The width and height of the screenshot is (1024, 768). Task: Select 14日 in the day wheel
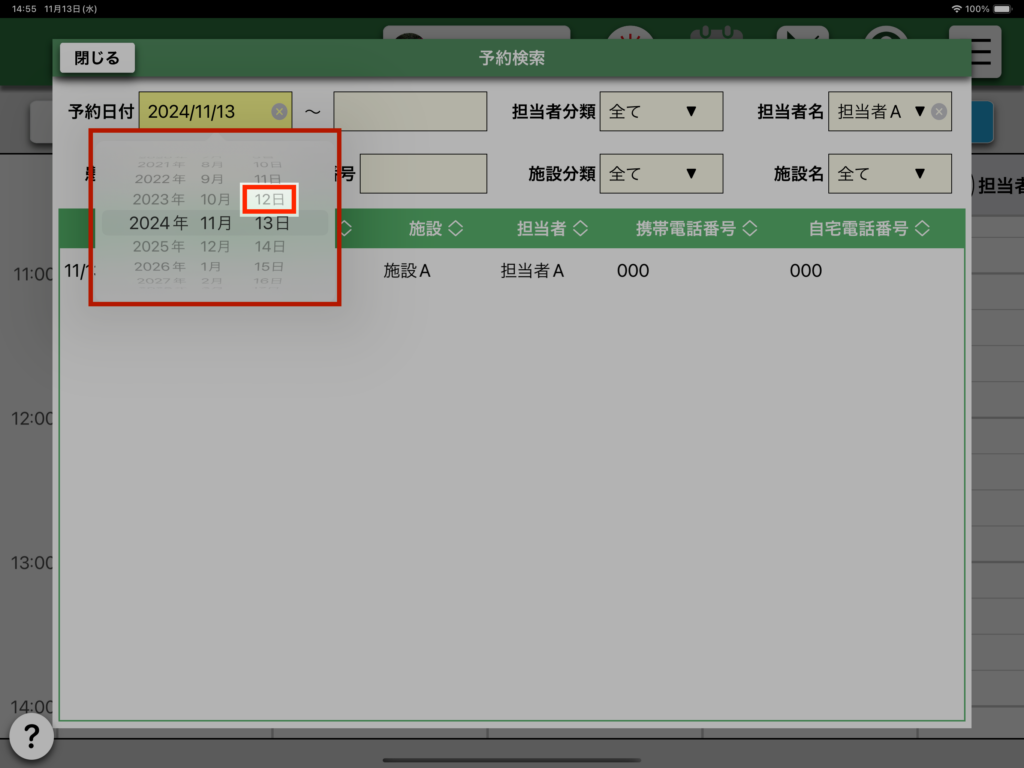(271, 246)
